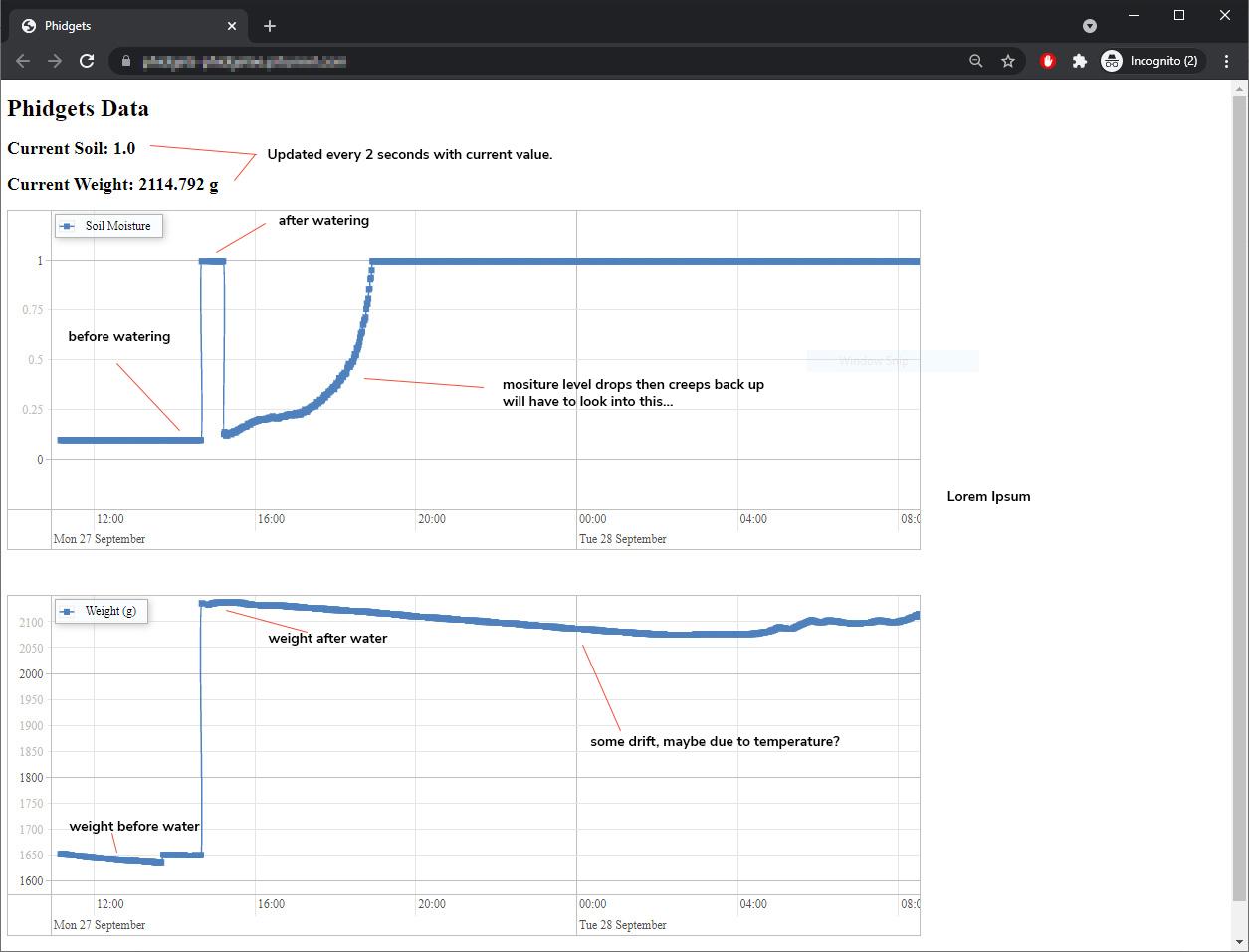Click the site lock icon in address bar
The height and width of the screenshot is (952, 1249).
(125, 61)
